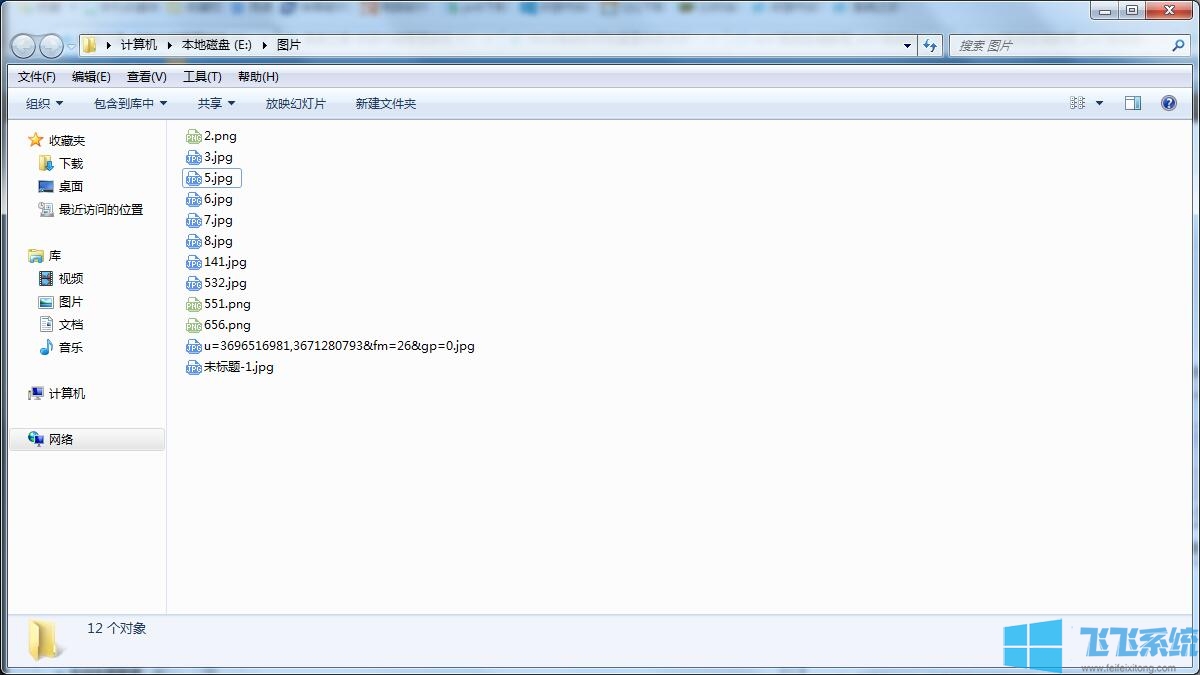Screen dimensions: 1200x675
Task: Click the 新建文件夹 button
Action: point(385,103)
